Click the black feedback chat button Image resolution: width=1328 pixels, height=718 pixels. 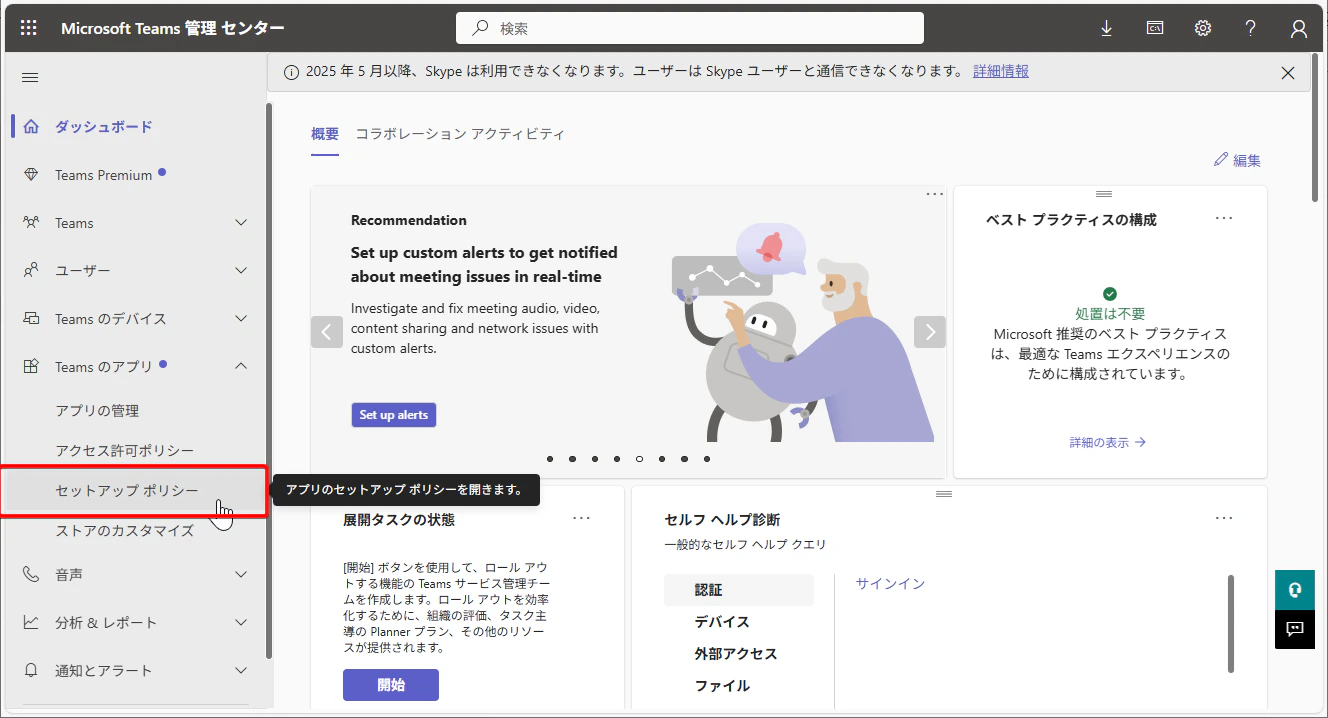[x=1295, y=629]
